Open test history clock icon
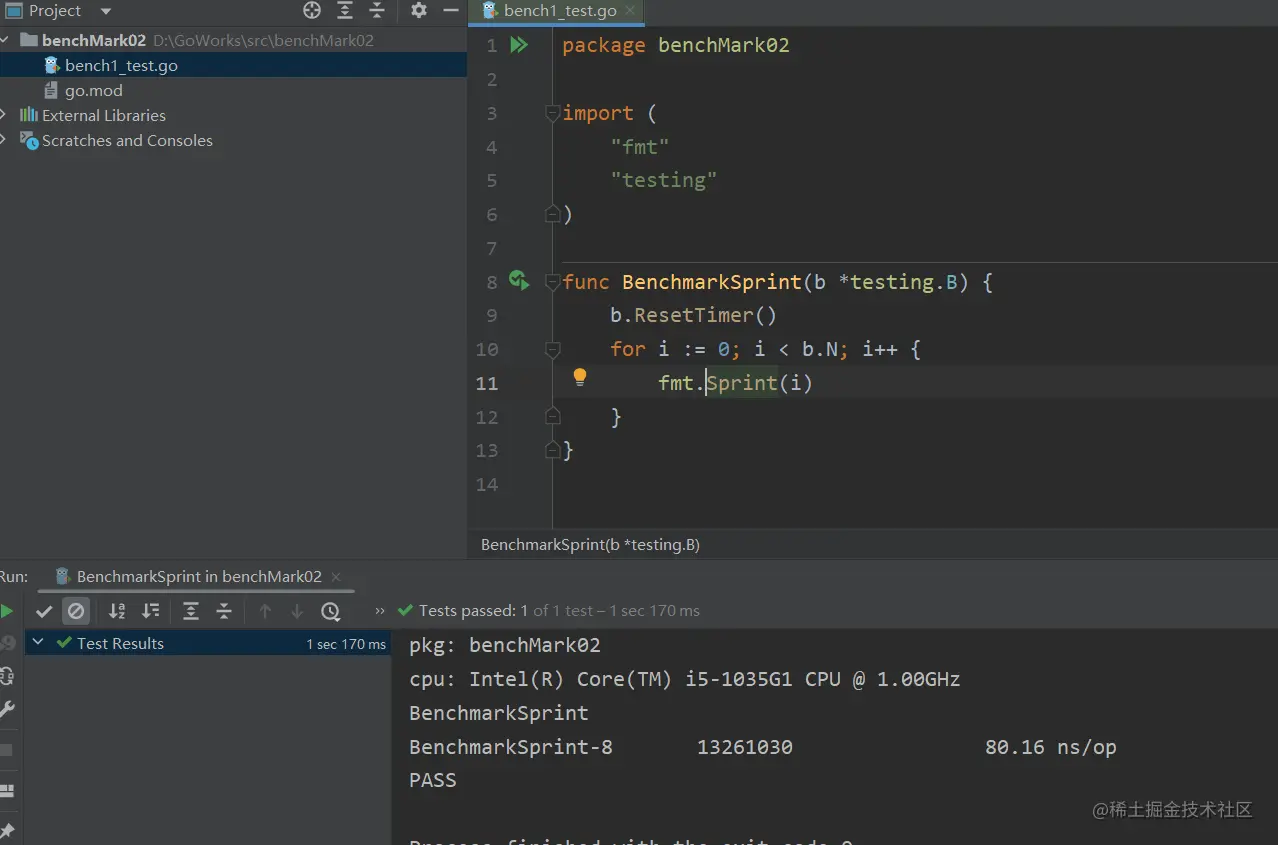Screen dimensions: 1278x845 point(331,611)
